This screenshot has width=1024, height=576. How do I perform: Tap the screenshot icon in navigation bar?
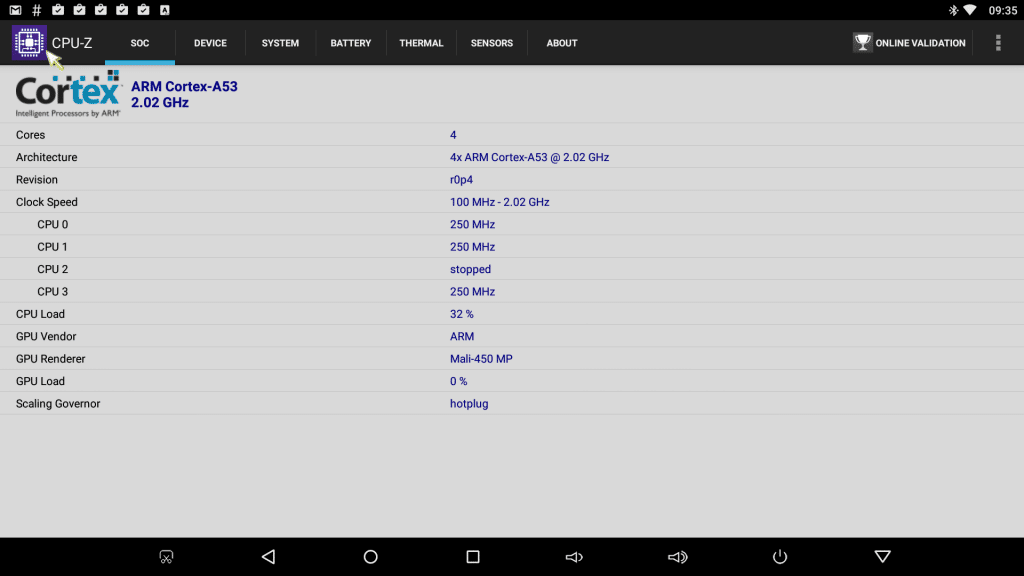tap(167, 557)
